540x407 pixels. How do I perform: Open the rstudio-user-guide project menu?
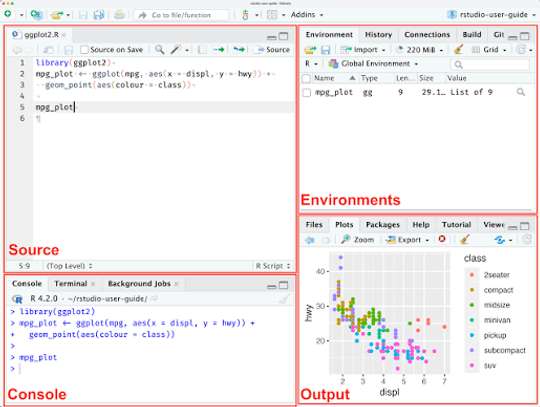click(491, 14)
